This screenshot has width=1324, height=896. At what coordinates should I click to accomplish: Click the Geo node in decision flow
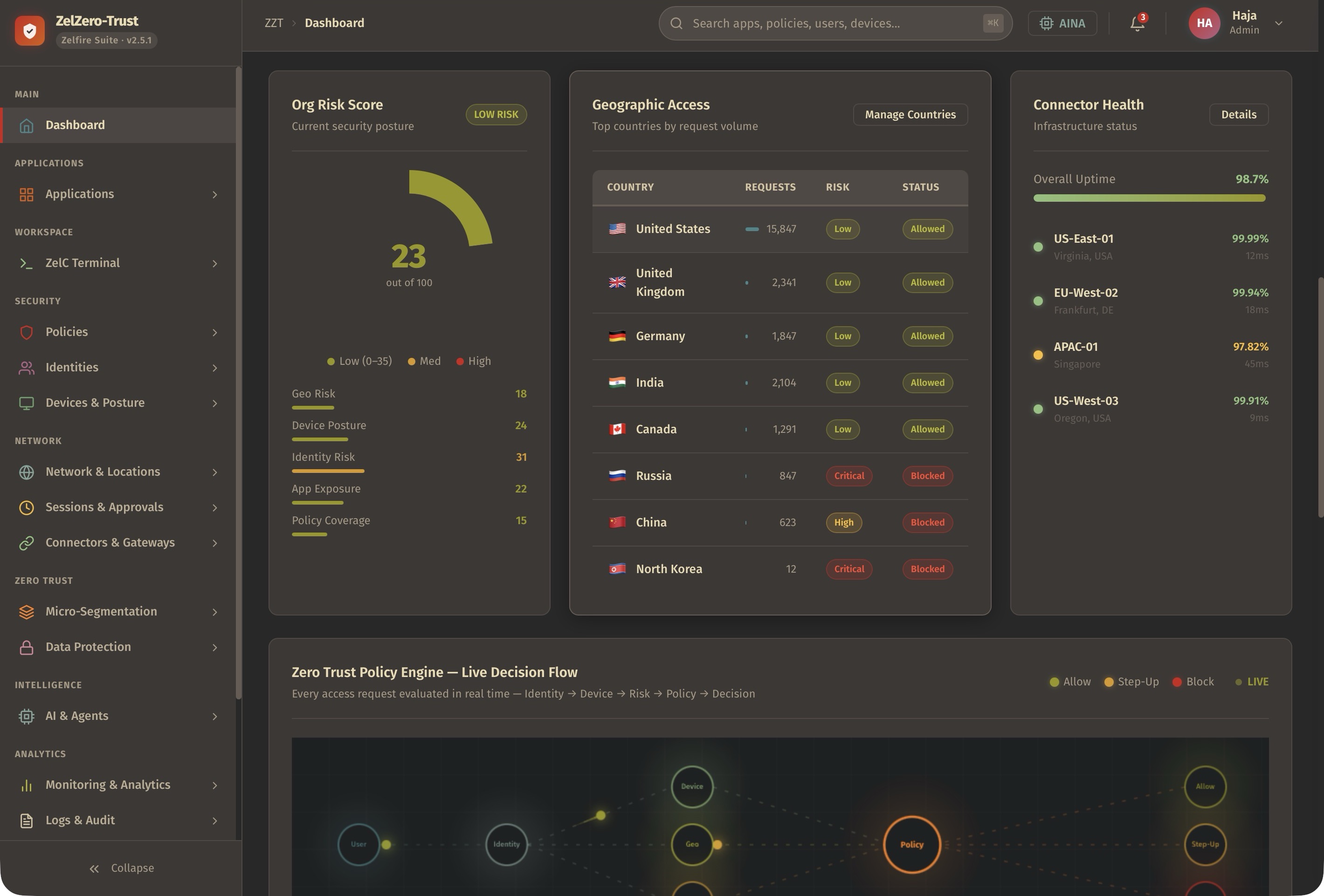pos(692,845)
